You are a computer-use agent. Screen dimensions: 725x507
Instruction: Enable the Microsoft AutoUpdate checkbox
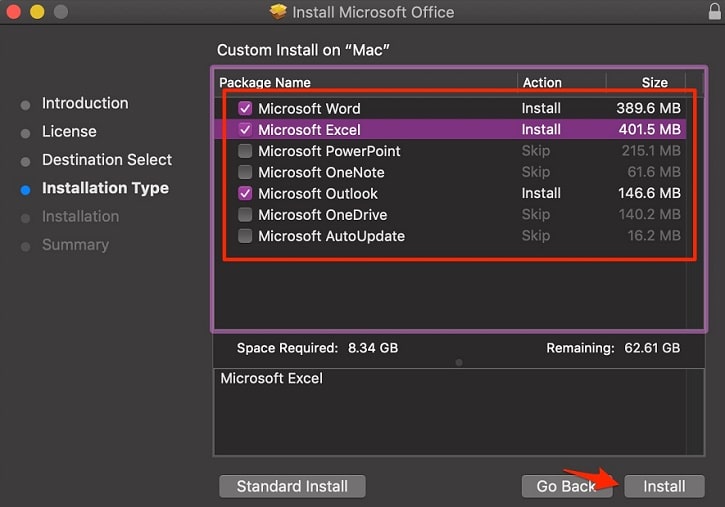pos(245,236)
